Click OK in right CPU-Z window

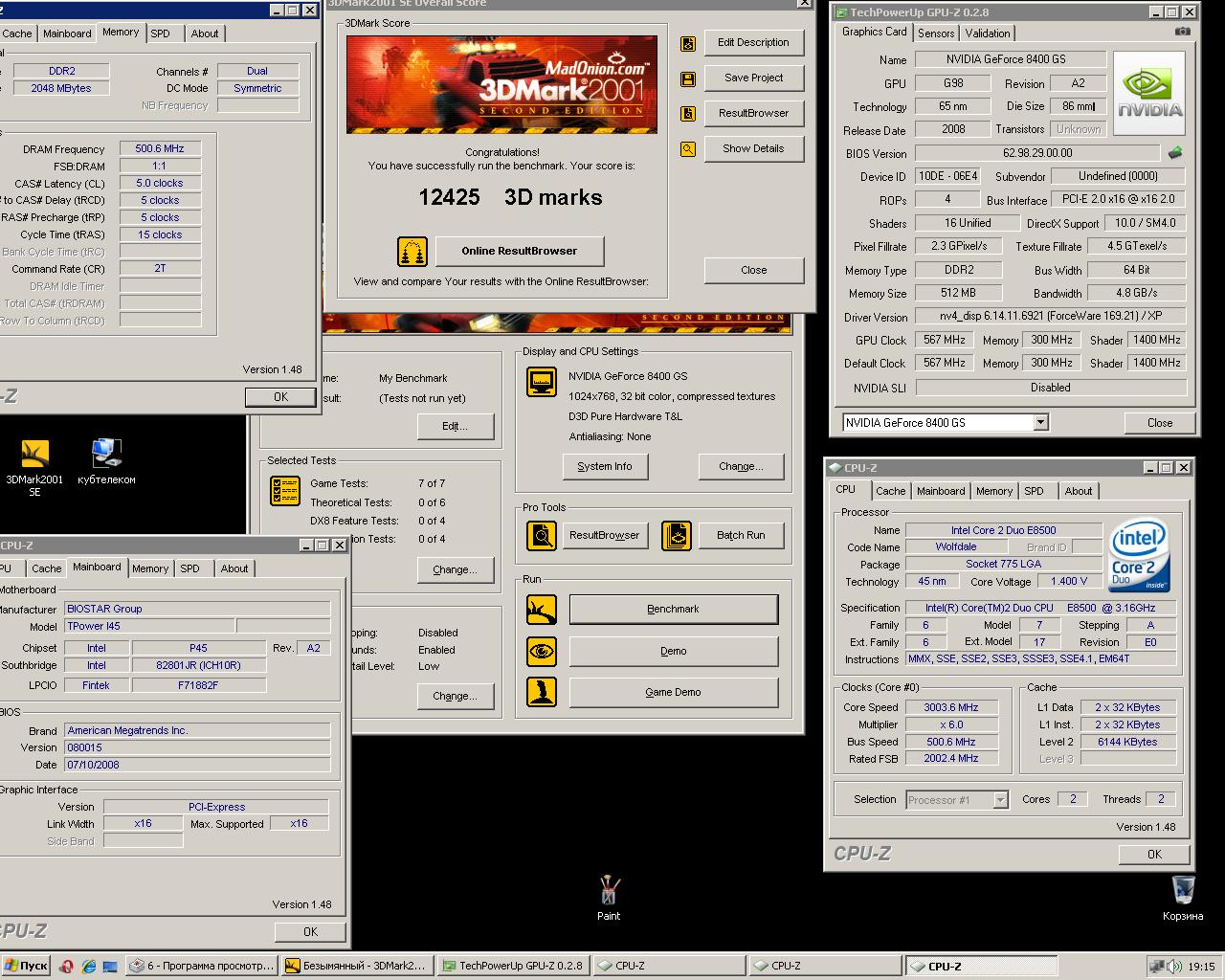pyautogui.click(x=1155, y=855)
